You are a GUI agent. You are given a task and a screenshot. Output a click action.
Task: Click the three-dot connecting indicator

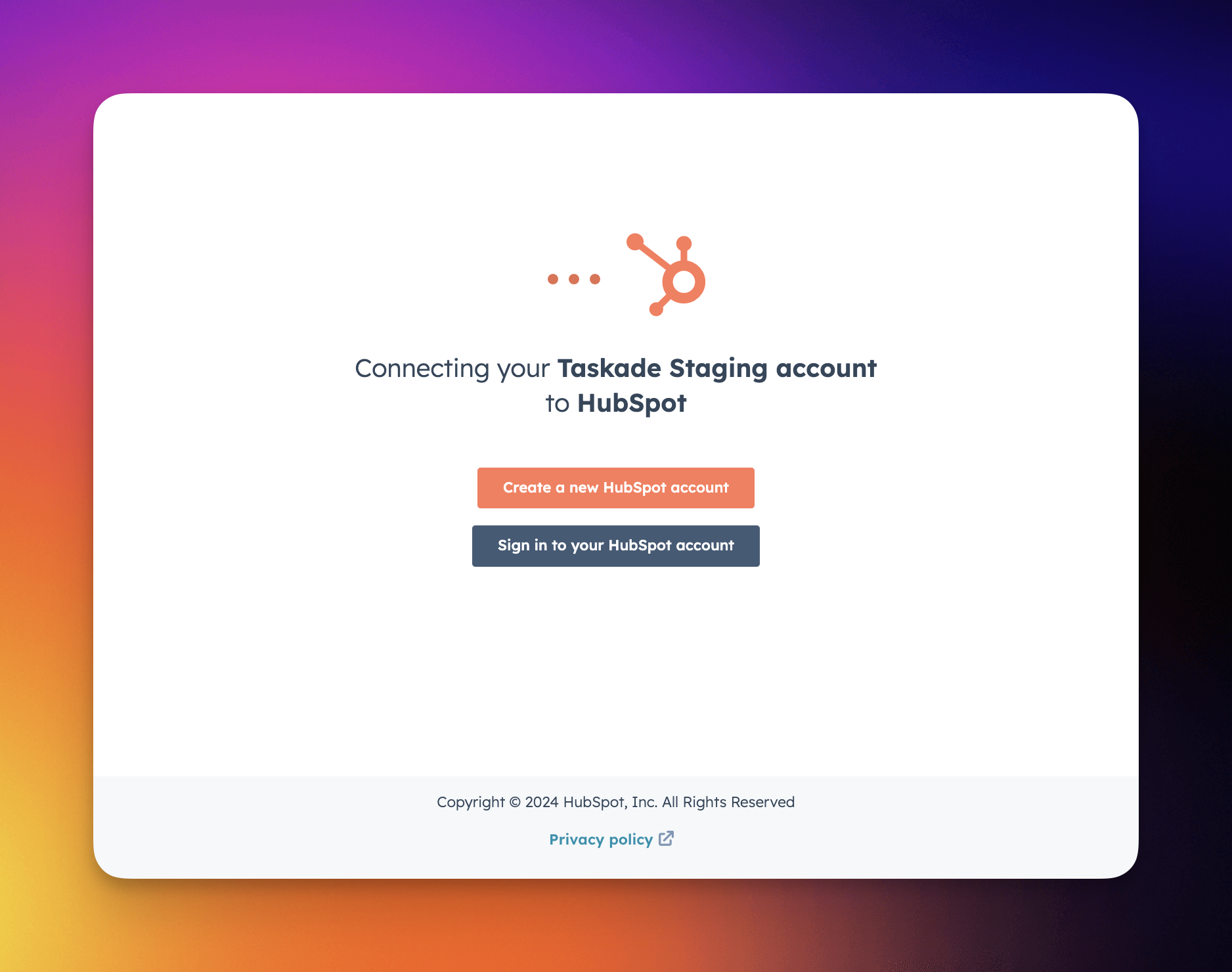[574, 279]
